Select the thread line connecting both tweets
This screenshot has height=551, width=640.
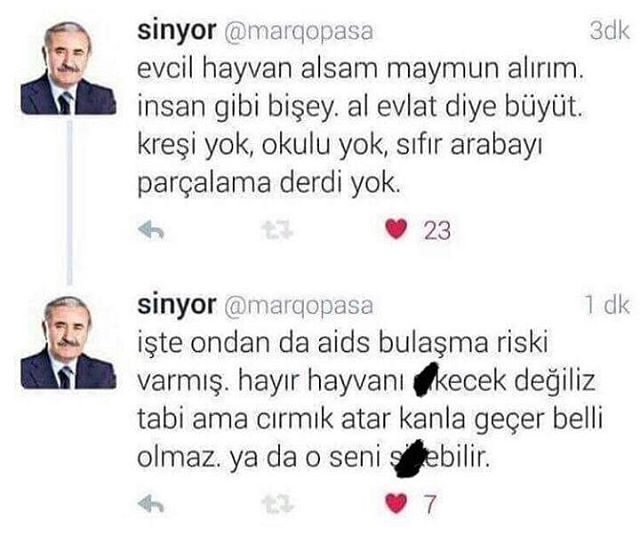(70, 203)
